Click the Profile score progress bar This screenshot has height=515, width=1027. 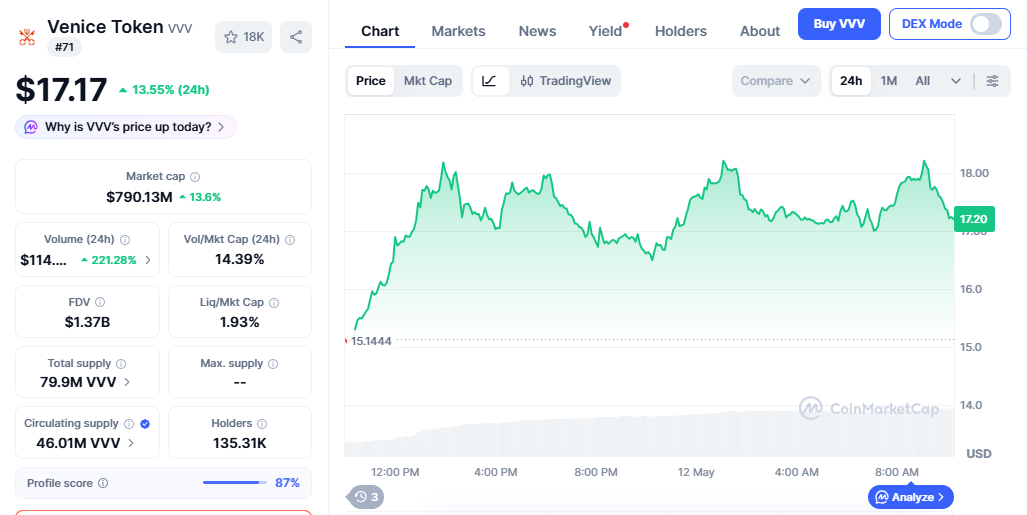coord(234,483)
